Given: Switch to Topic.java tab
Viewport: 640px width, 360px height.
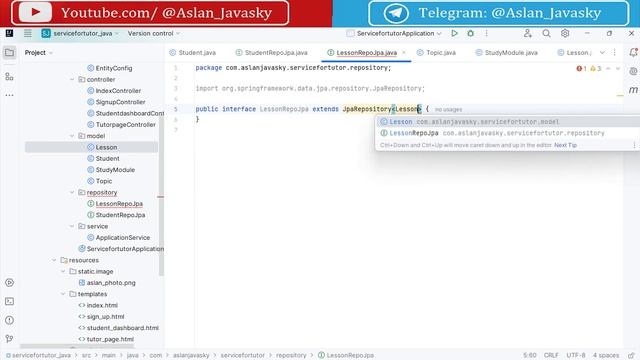Looking at the screenshot, I should point(436,53).
